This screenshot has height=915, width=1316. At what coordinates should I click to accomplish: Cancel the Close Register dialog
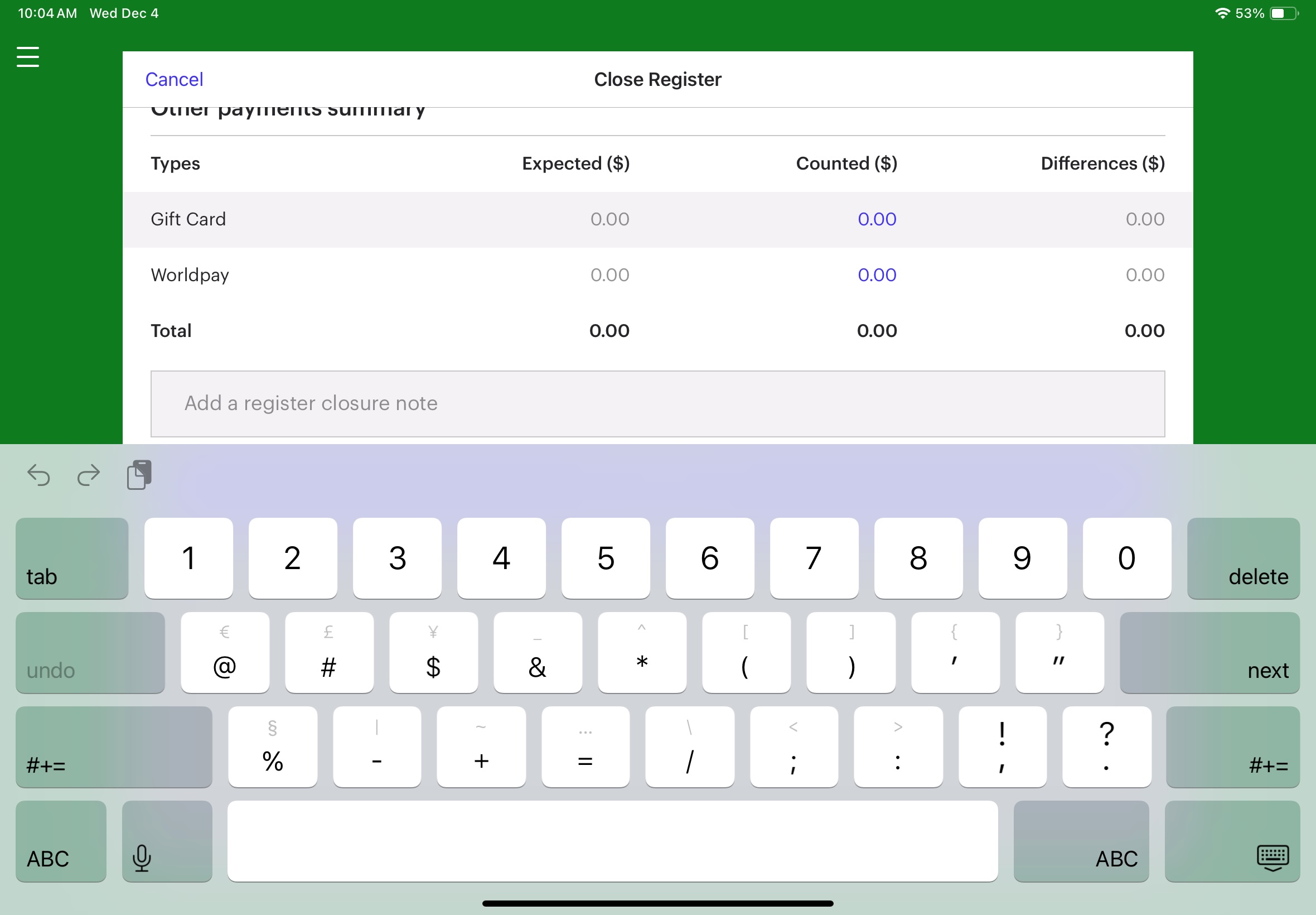click(174, 79)
